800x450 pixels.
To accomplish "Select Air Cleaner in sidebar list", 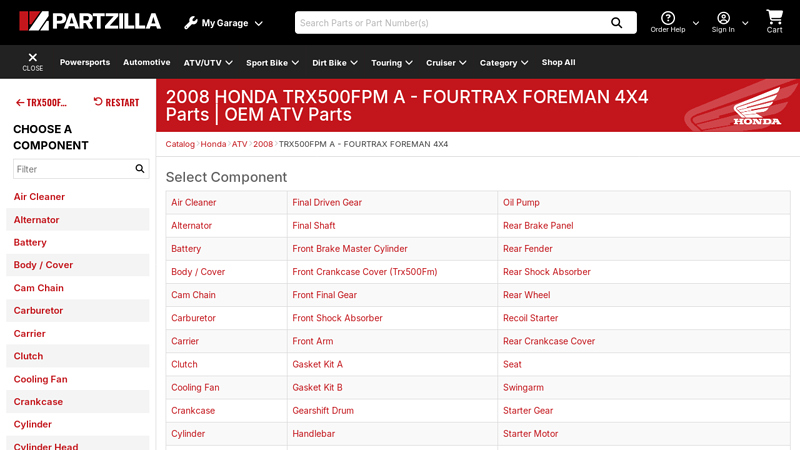I will click(39, 197).
